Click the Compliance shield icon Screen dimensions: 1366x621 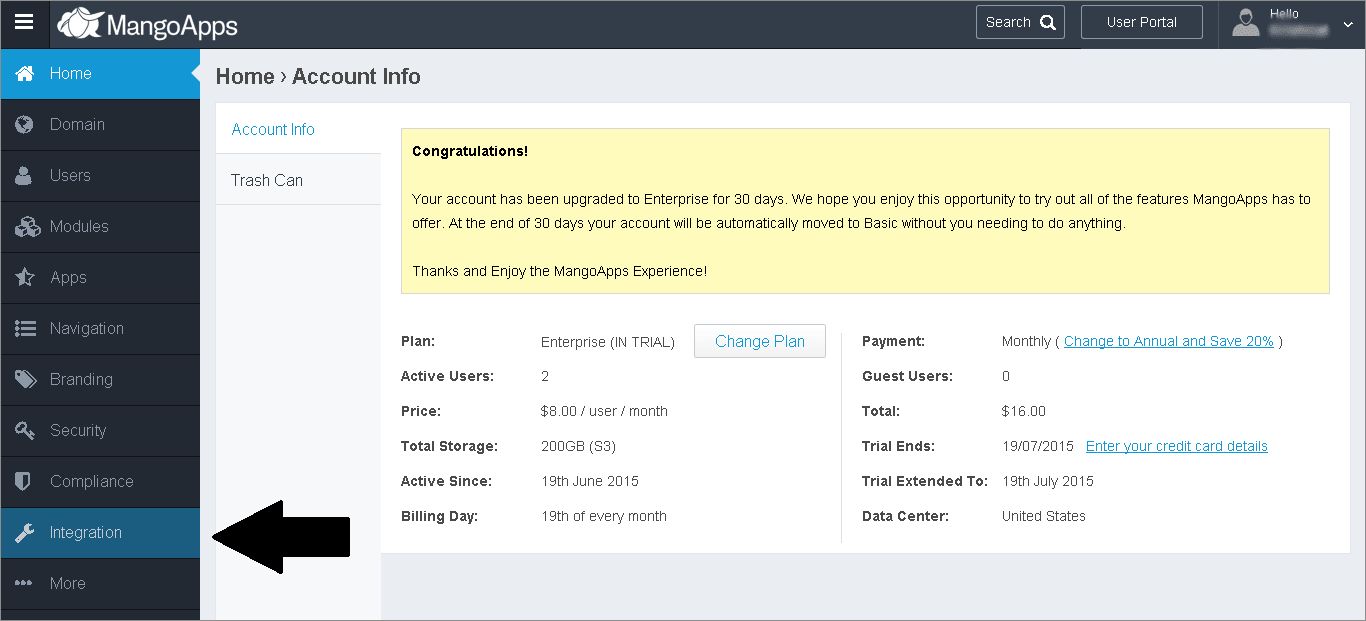point(25,482)
